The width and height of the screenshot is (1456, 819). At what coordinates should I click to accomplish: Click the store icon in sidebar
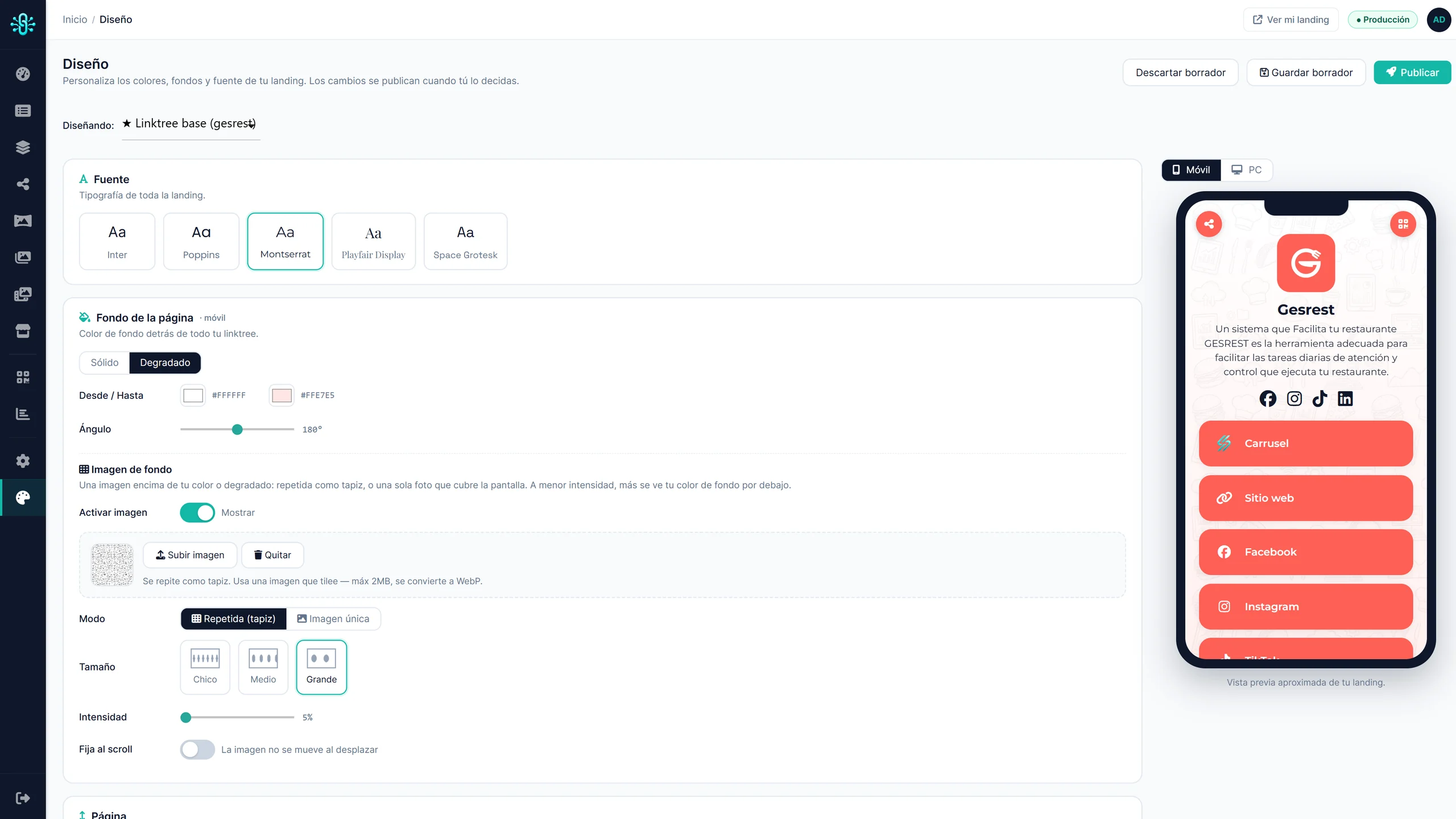coord(23,331)
